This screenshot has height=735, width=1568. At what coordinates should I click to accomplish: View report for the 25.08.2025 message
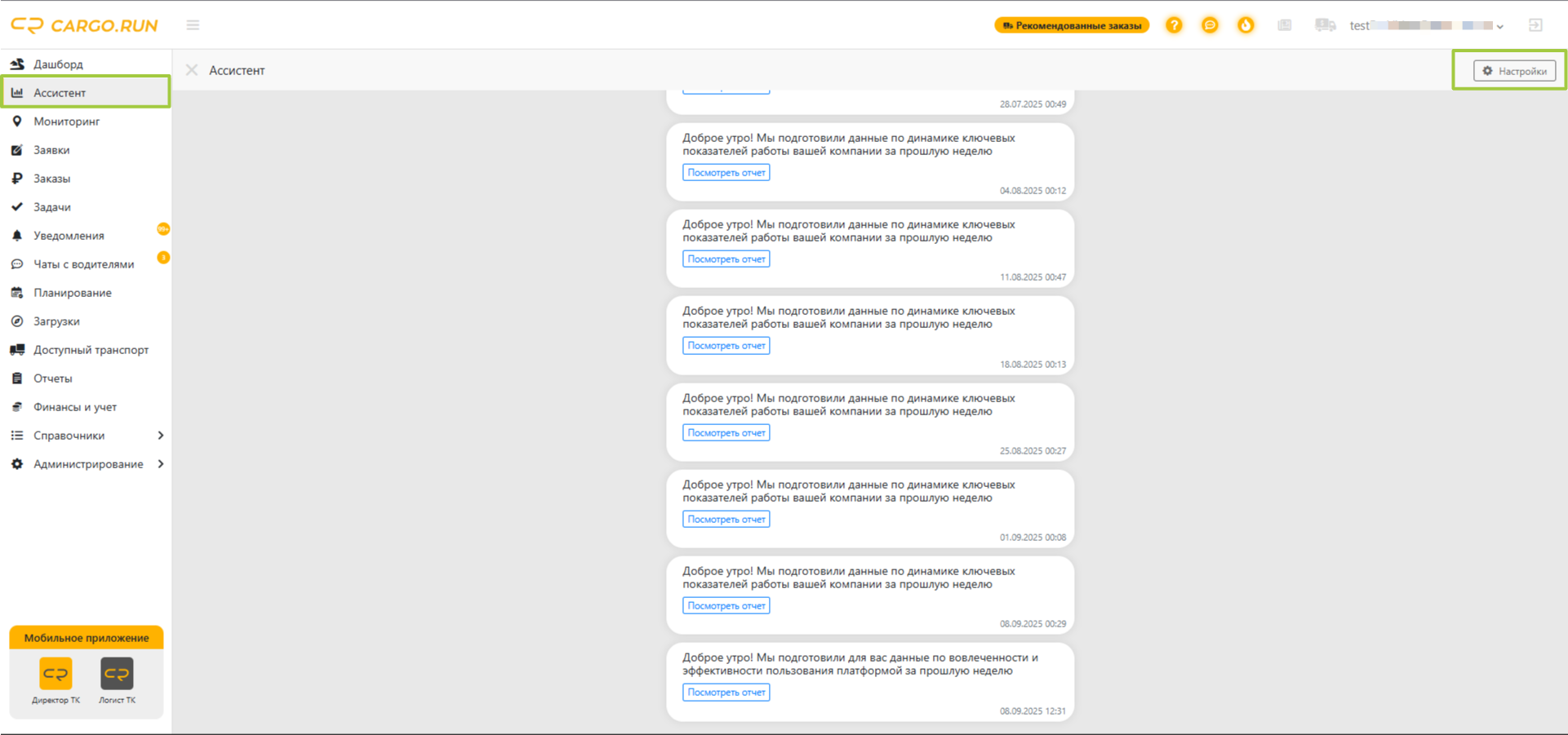pyautogui.click(x=726, y=432)
